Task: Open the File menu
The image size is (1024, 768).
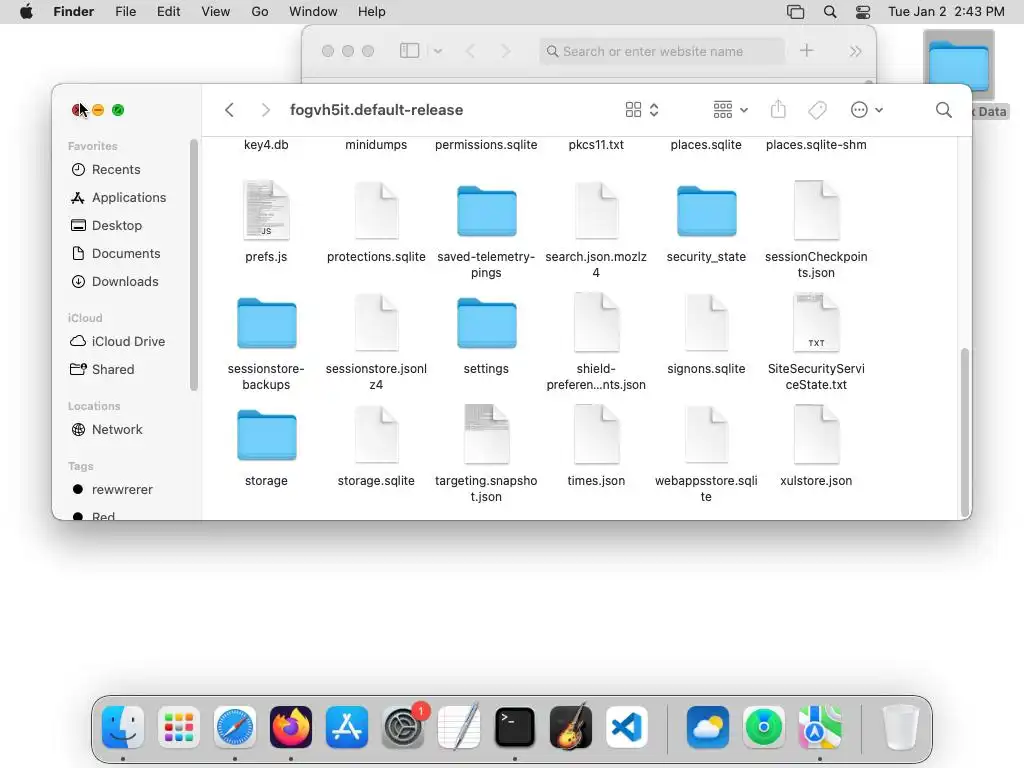Action: tap(125, 12)
